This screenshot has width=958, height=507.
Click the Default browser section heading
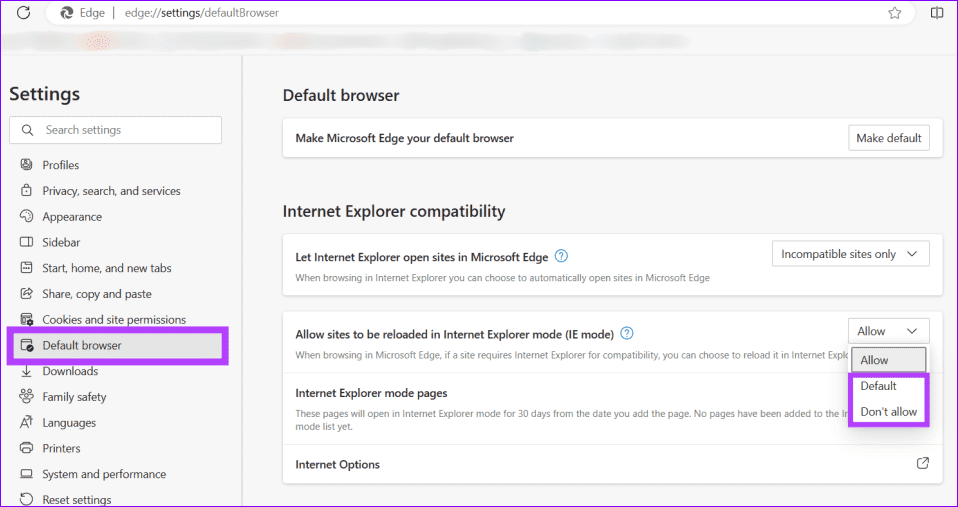tap(341, 95)
